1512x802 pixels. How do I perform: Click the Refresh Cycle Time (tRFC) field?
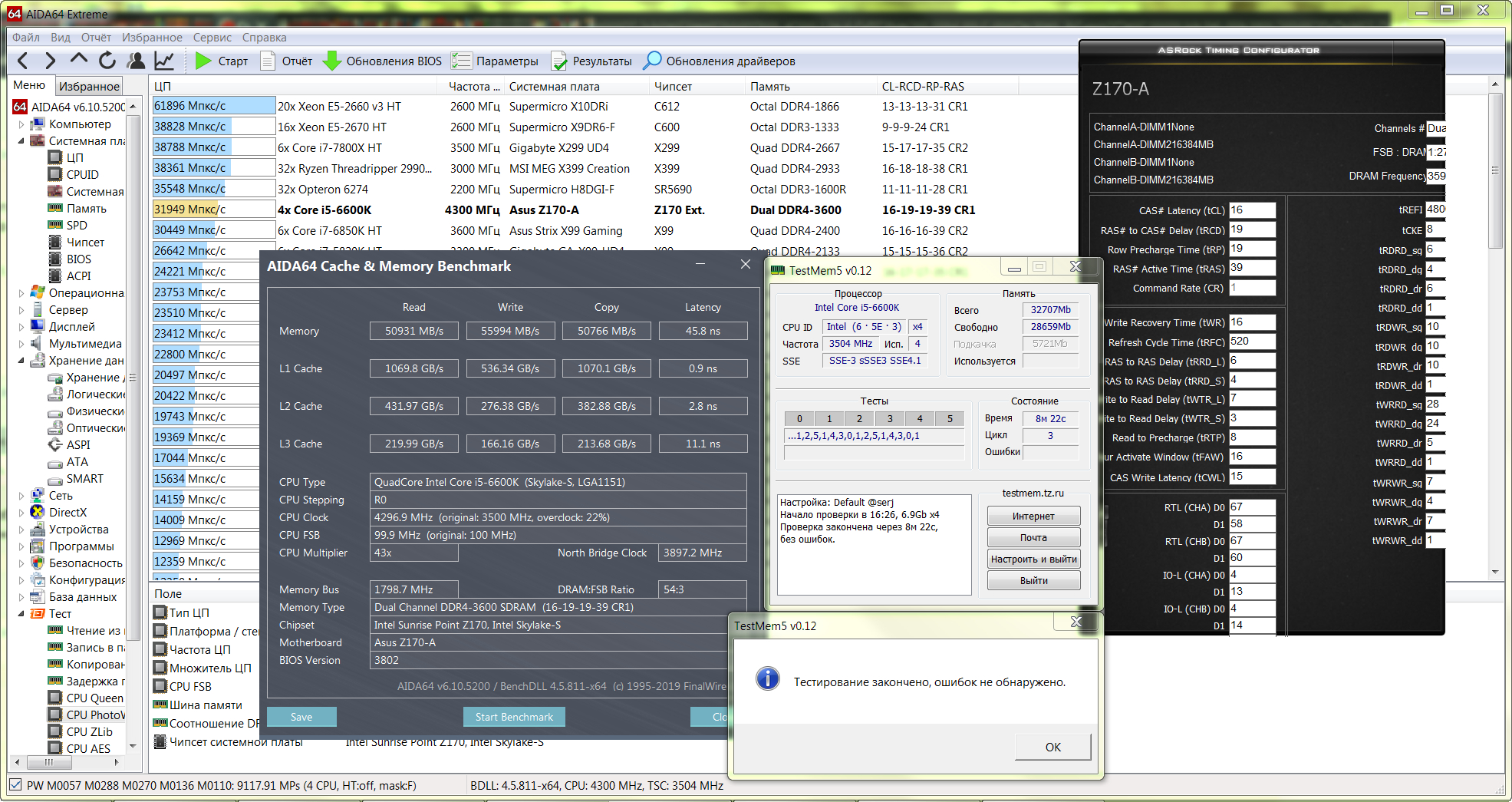point(1252,342)
